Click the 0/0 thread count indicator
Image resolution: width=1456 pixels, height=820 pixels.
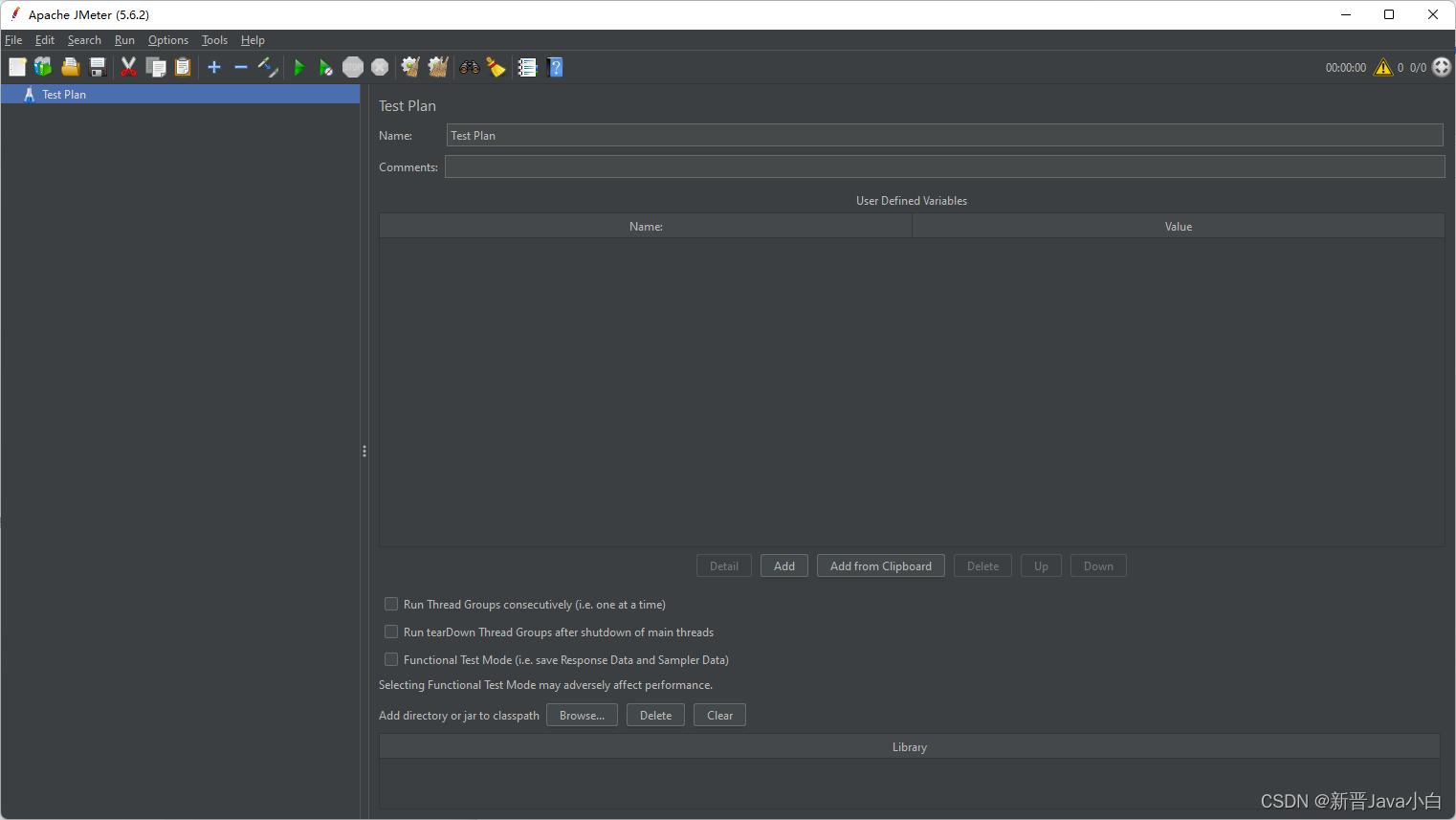1418,68
